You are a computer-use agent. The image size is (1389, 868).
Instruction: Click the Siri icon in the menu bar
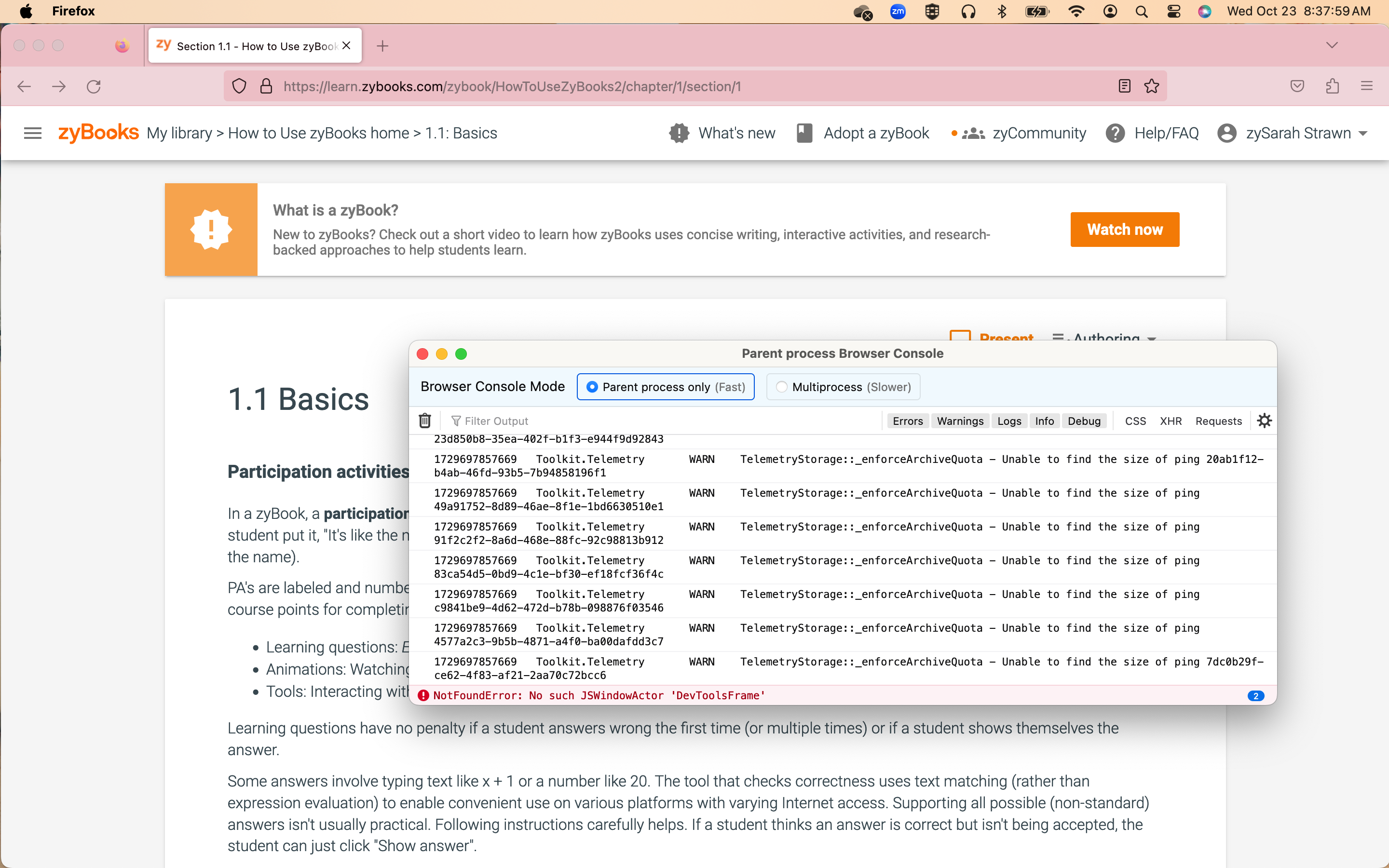pos(1205,12)
